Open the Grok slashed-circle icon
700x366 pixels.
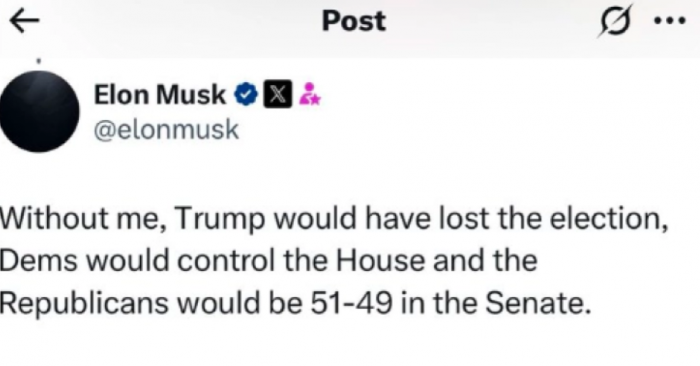[616, 21]
